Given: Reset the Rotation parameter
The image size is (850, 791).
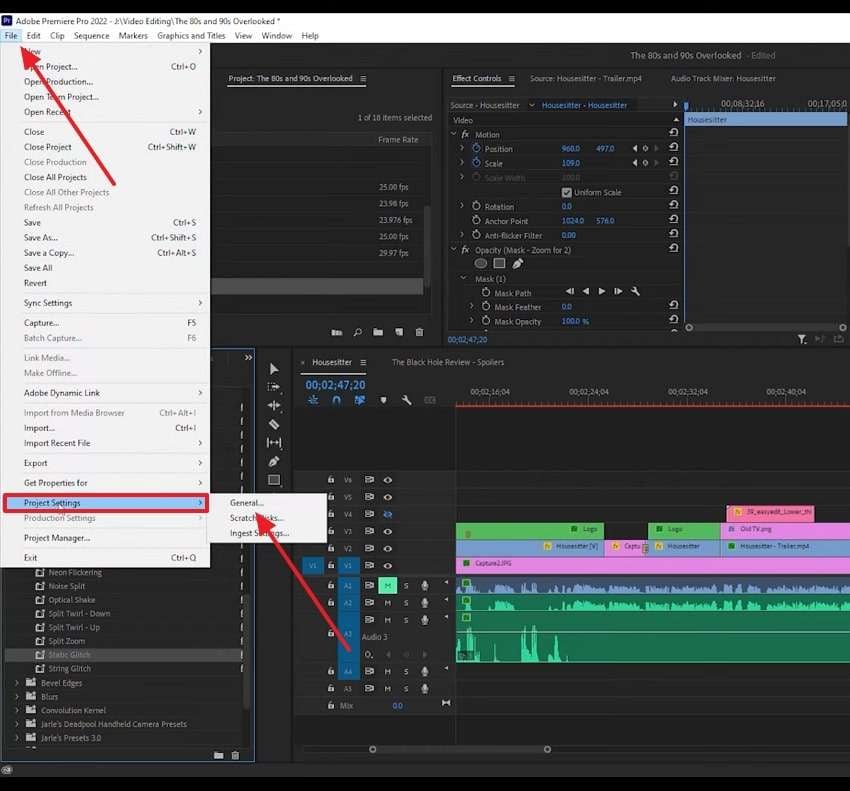Looking at the screenshot, I should point(673,204).
